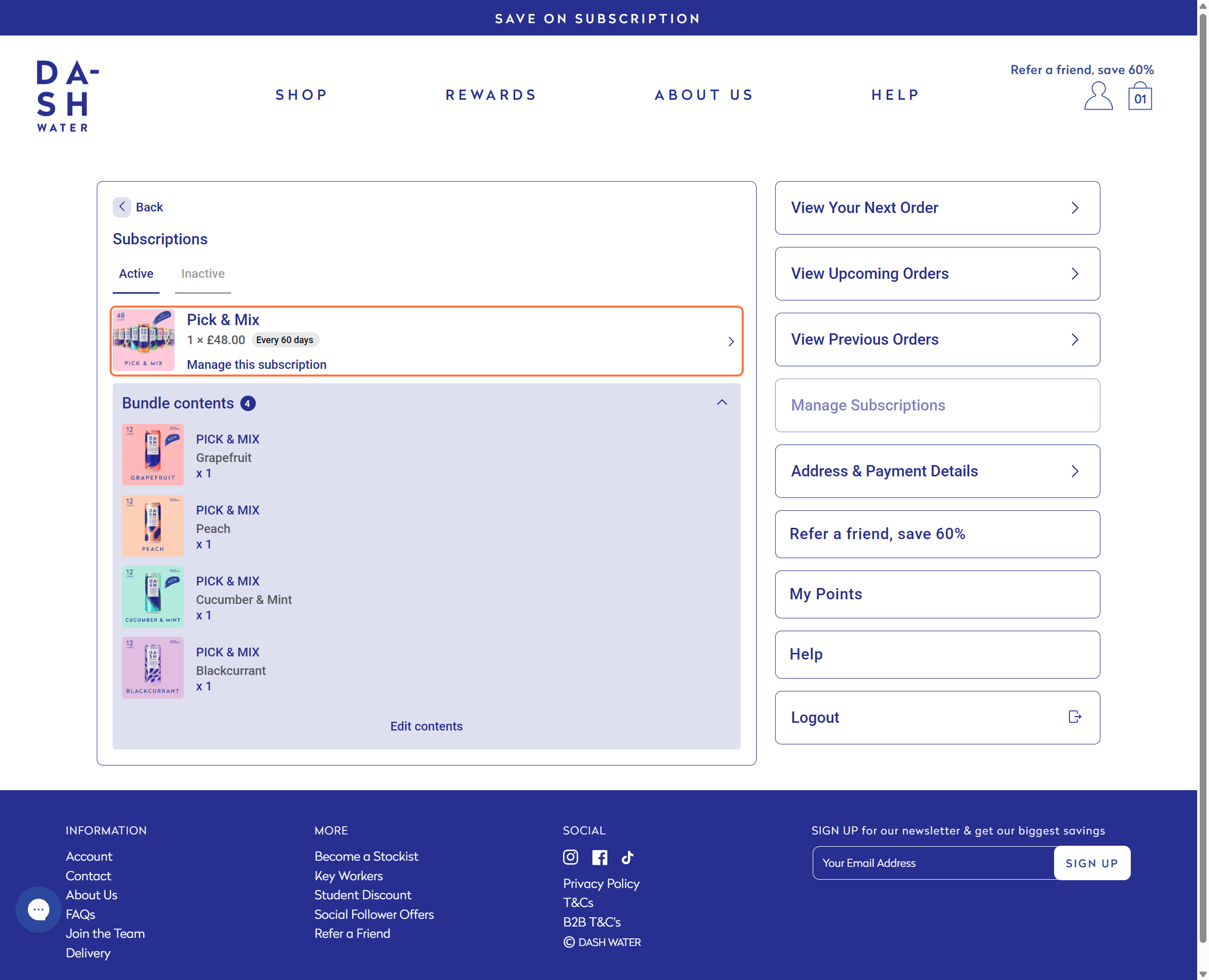This screenshot has height=980, width=1209.
Task: Open the HELP menu in header
Action: (895, 95)
